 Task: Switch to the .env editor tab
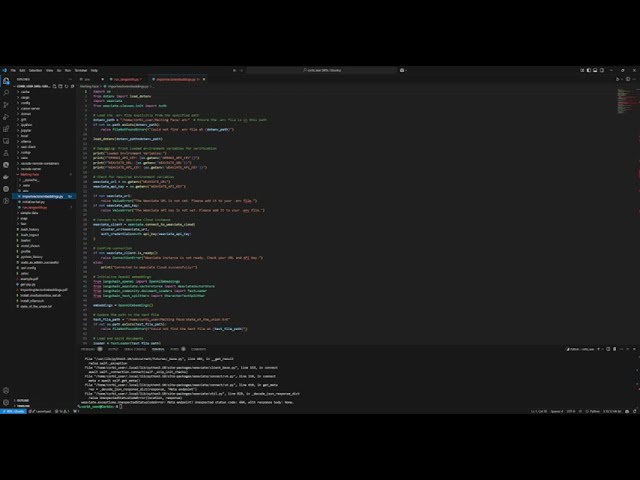[x=91, y=79]
